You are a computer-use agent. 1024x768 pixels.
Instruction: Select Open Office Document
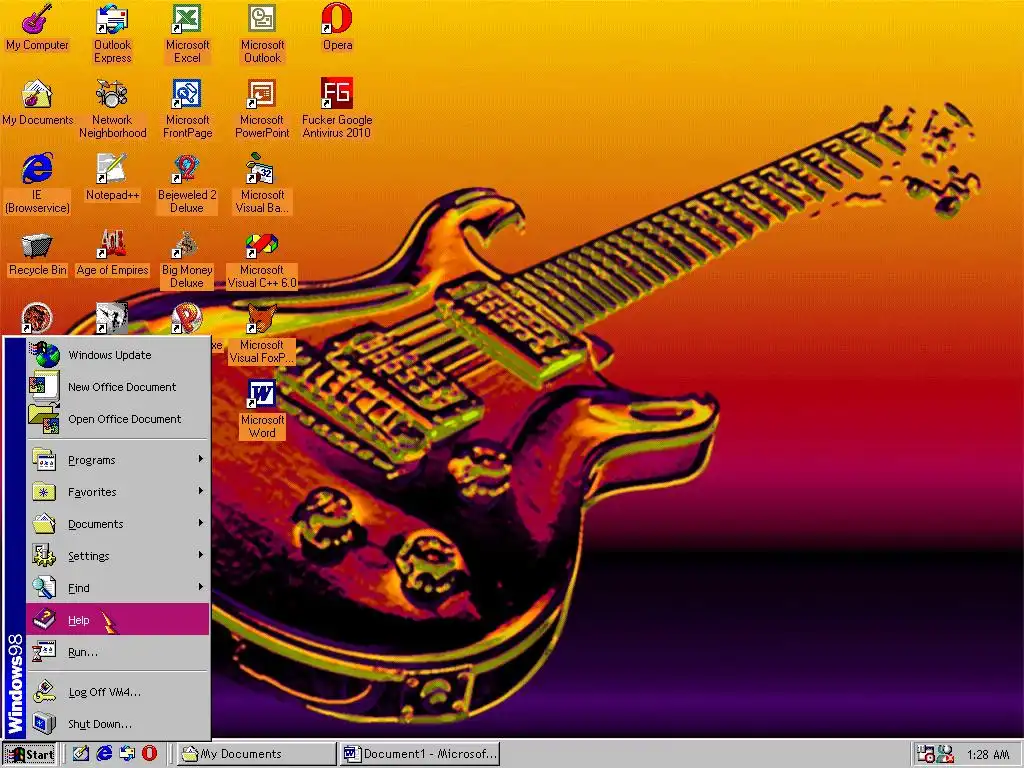118,419
